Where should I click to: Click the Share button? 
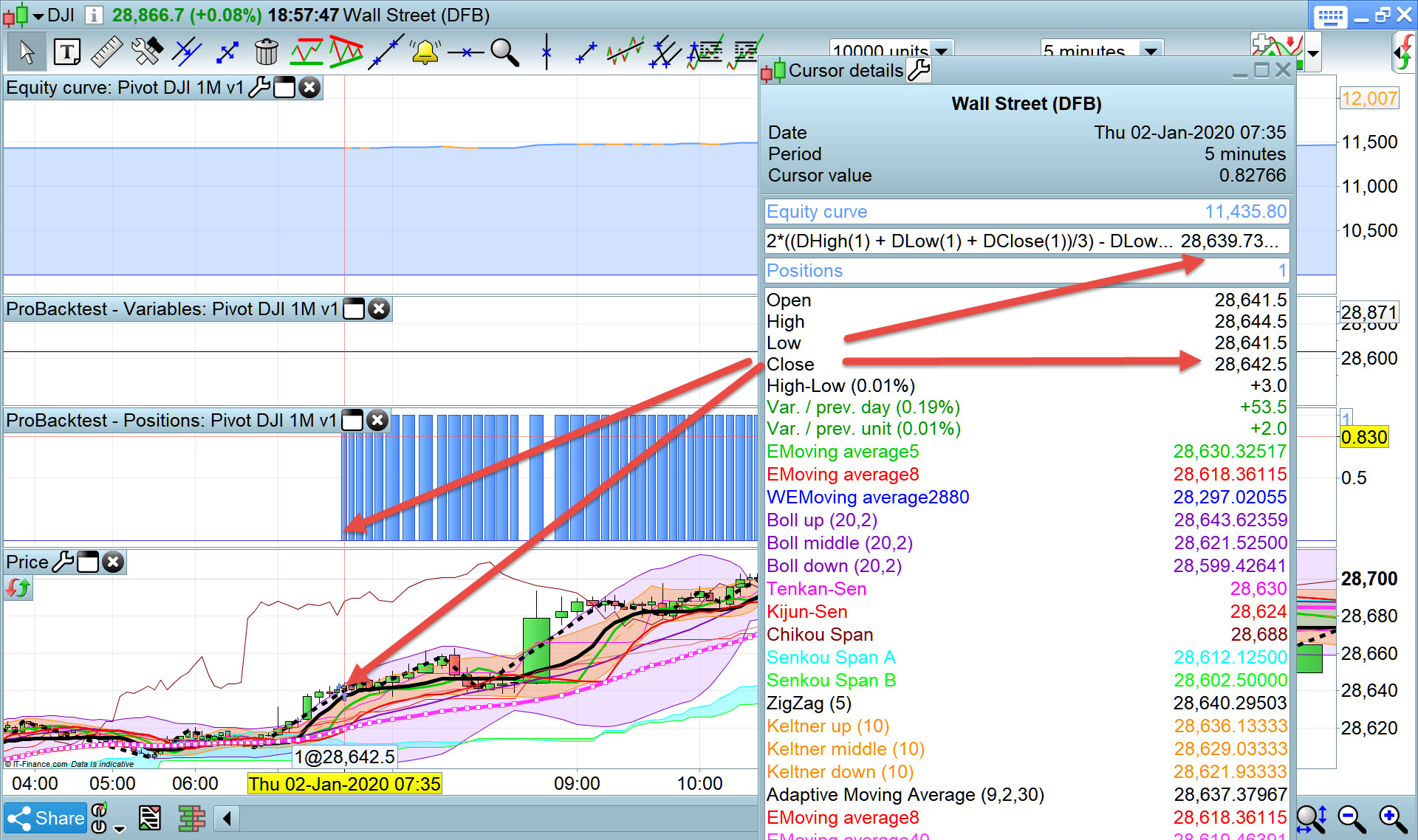pos(46,818)
